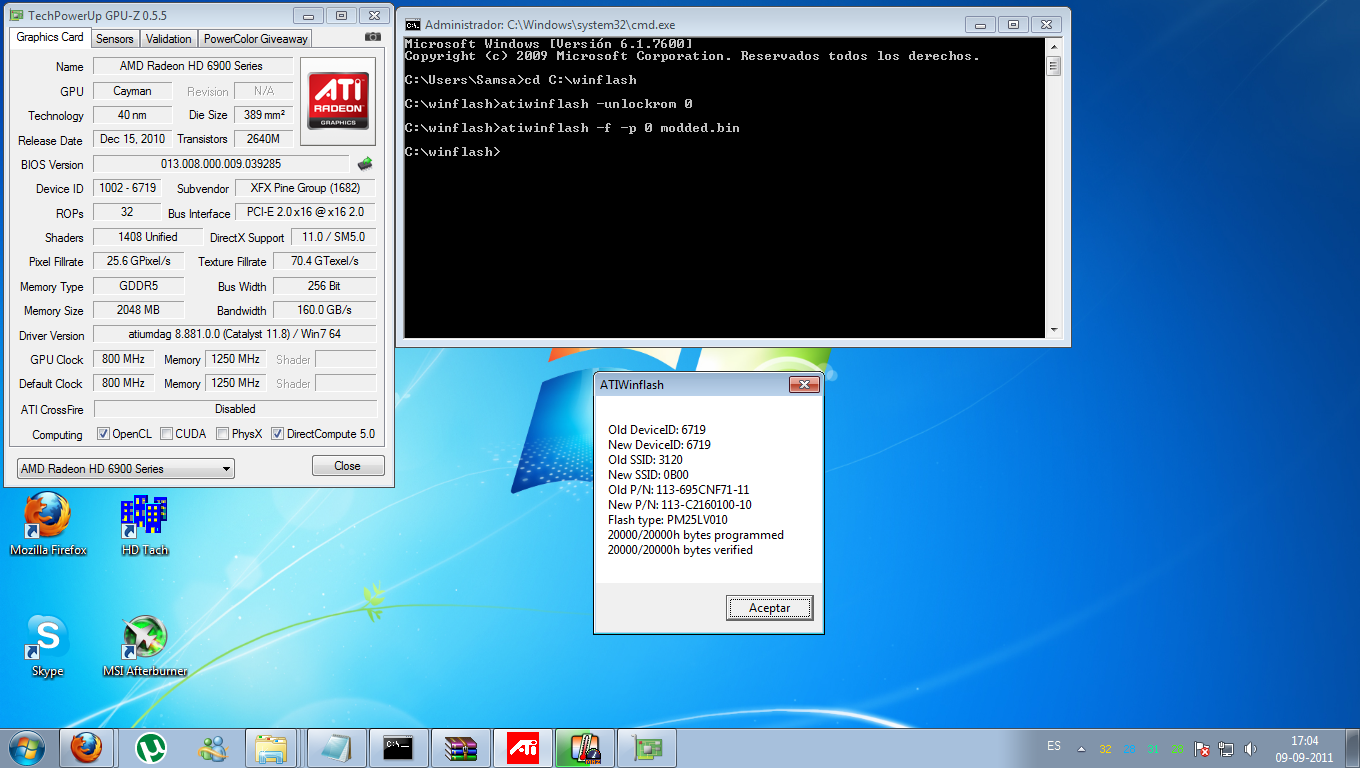Click the Close button in GPU-Z

348,466
